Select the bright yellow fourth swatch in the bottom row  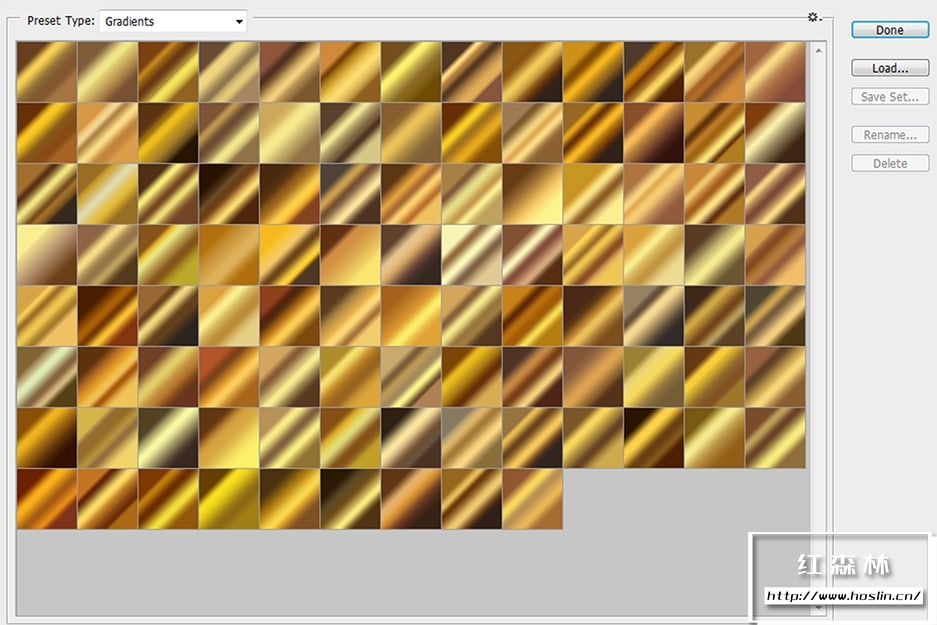click(x=229, y=499)
